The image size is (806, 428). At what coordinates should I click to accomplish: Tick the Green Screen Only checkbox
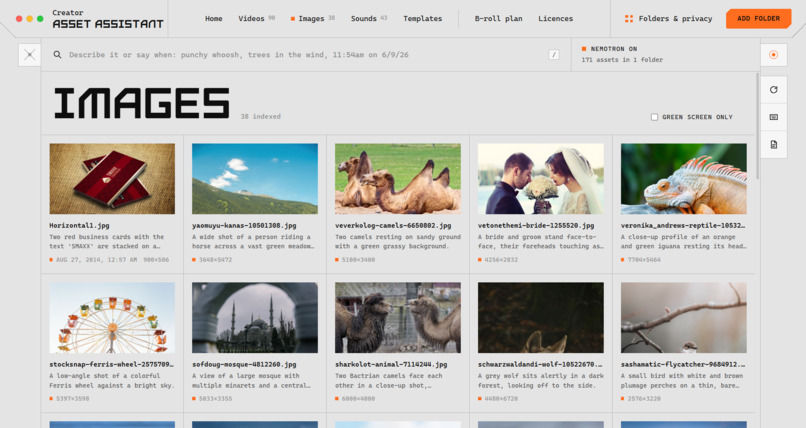click(x=654, y=117)
